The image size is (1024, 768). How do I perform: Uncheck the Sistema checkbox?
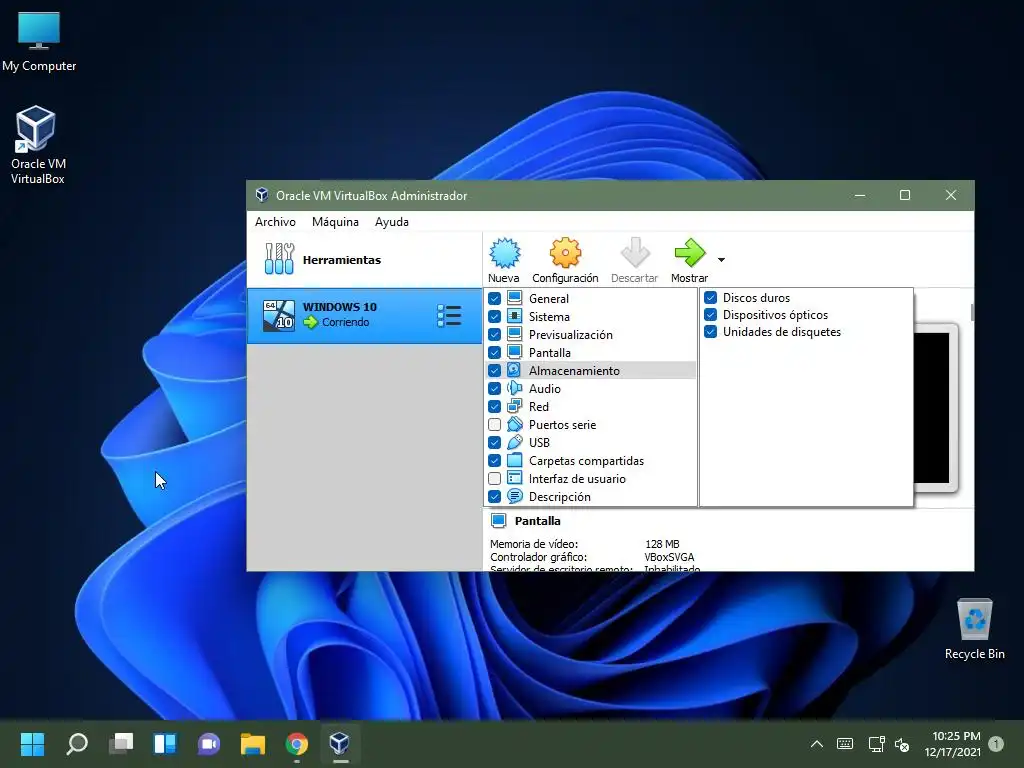[x=494, y=316]
